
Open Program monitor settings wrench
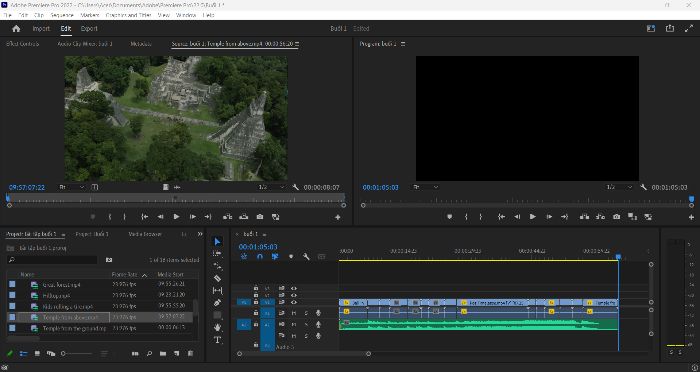point(643,187)
